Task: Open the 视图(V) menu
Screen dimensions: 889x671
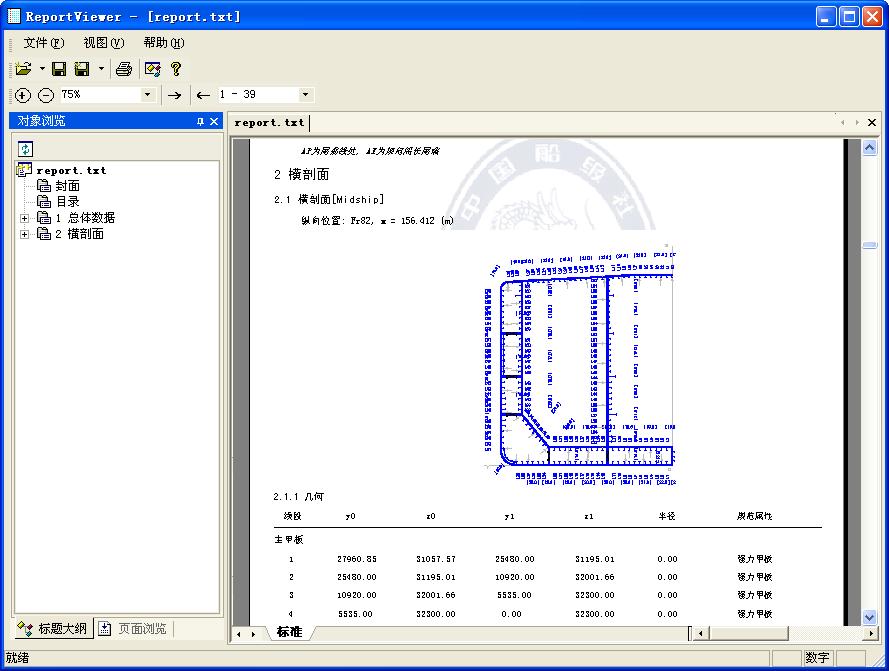Action: [103, 43]
